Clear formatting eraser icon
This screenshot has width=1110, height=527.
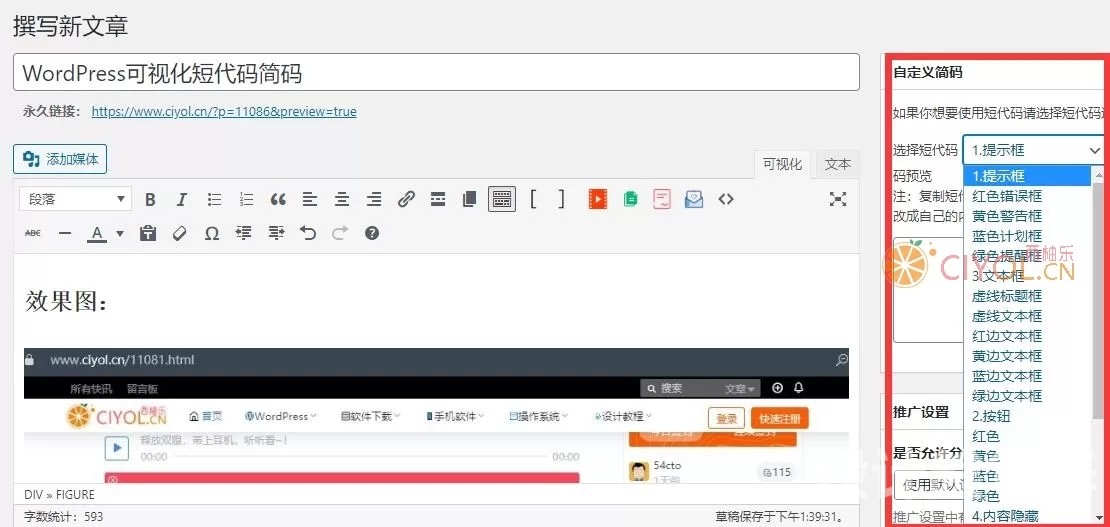(179, 233)
